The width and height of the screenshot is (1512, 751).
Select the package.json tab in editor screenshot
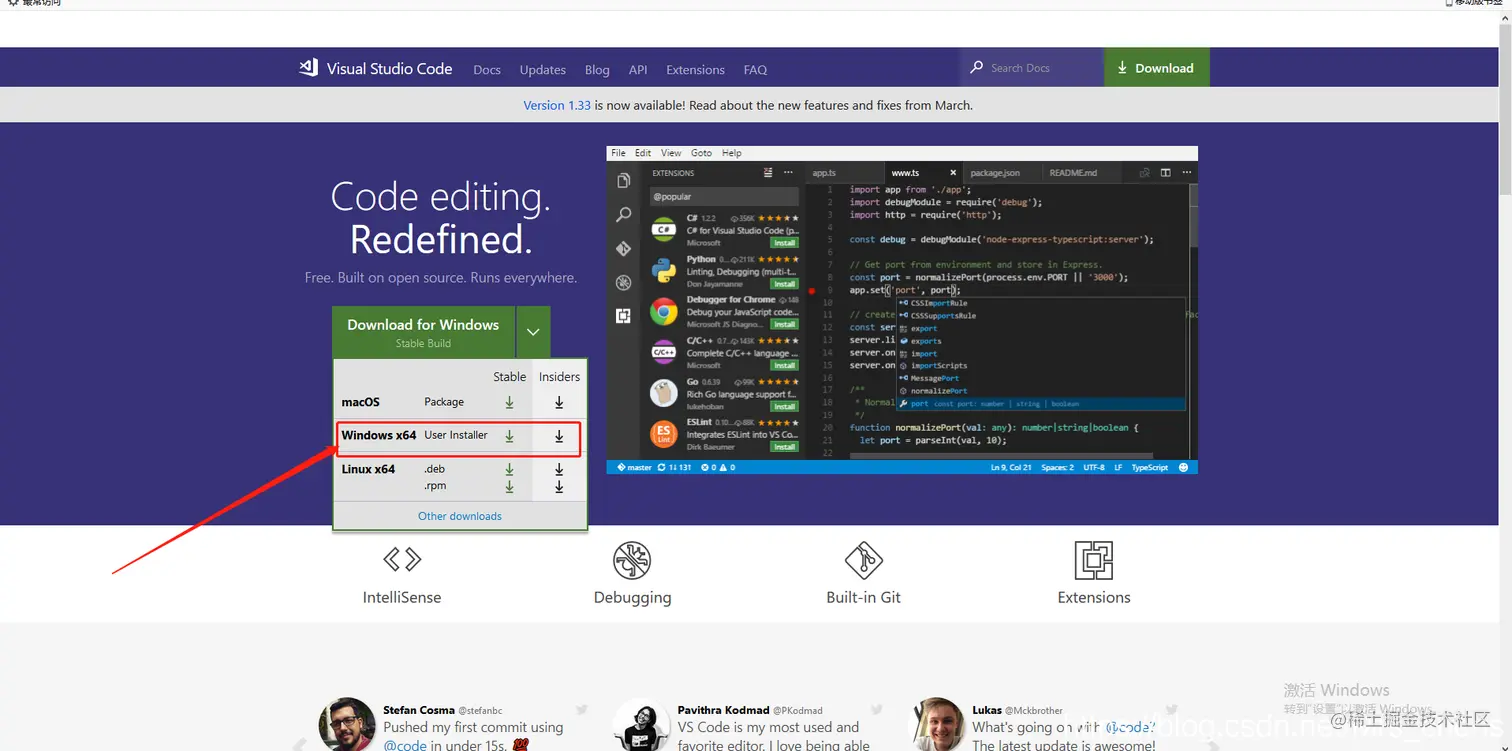994,173
